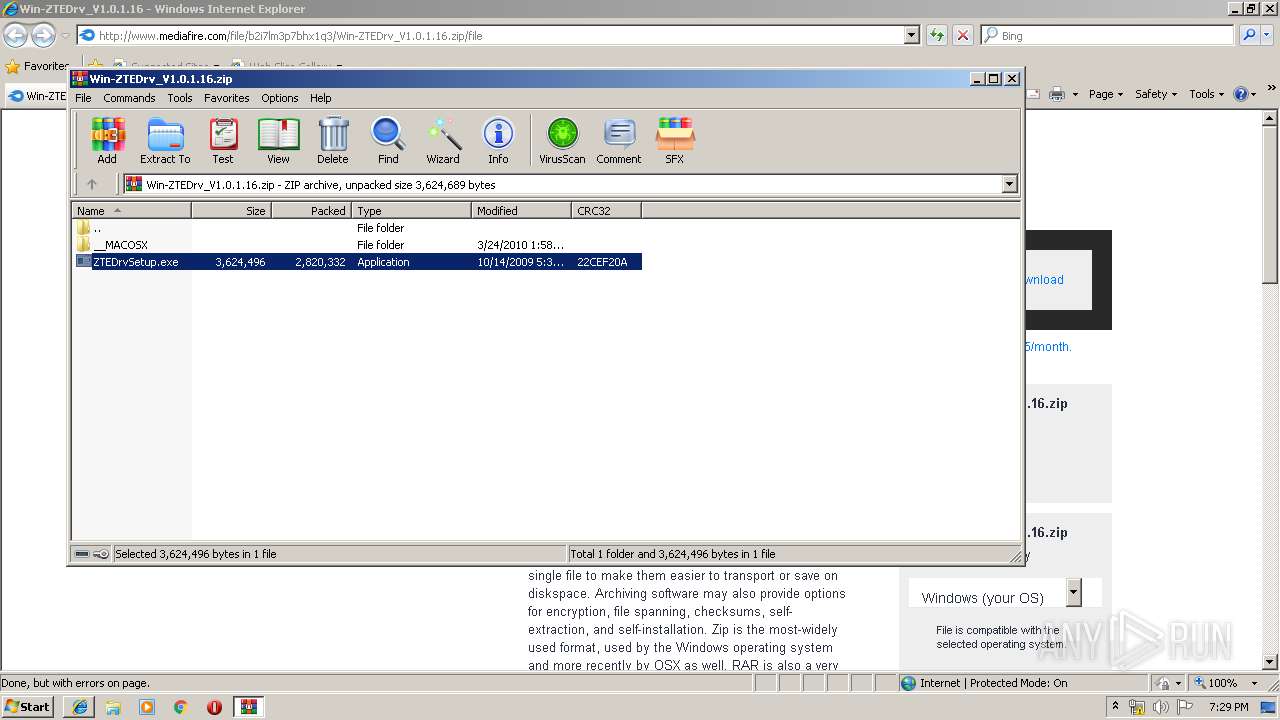Image resolution: width=1280 pixels, height=720 pixels.
Task: Sort by the Packed column header
Action: tap(311, 210)
